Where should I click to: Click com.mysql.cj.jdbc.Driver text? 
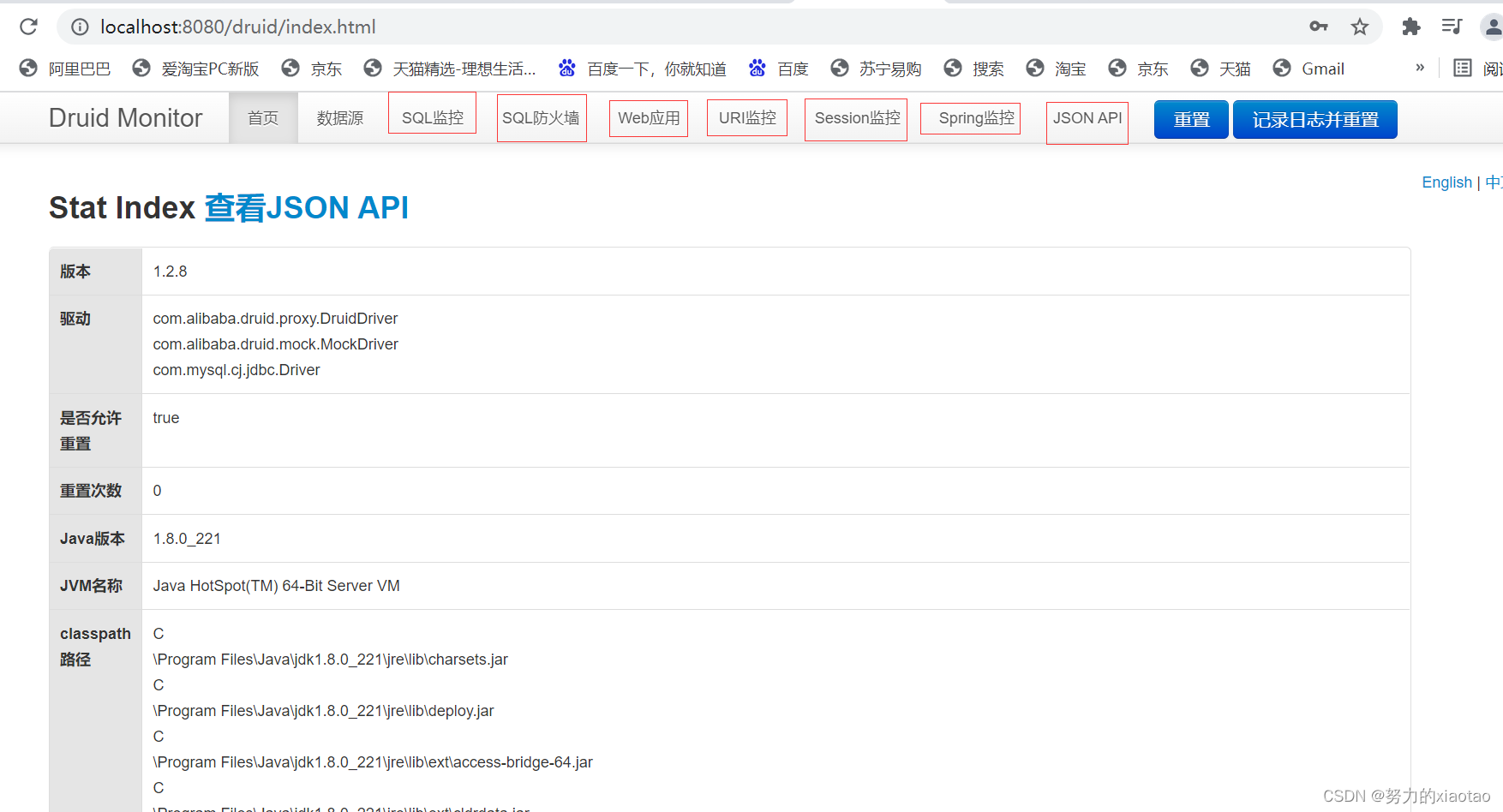(x=237, y=370)
